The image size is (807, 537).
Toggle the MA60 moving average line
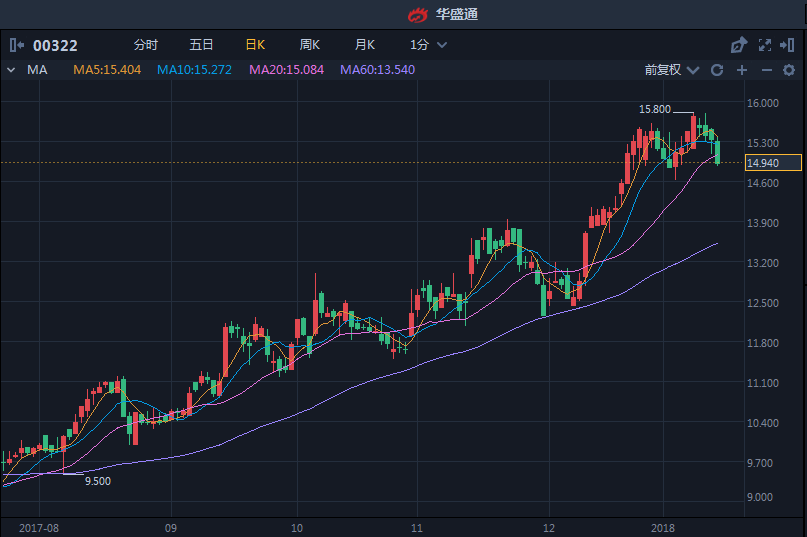(x=377, y=70)
